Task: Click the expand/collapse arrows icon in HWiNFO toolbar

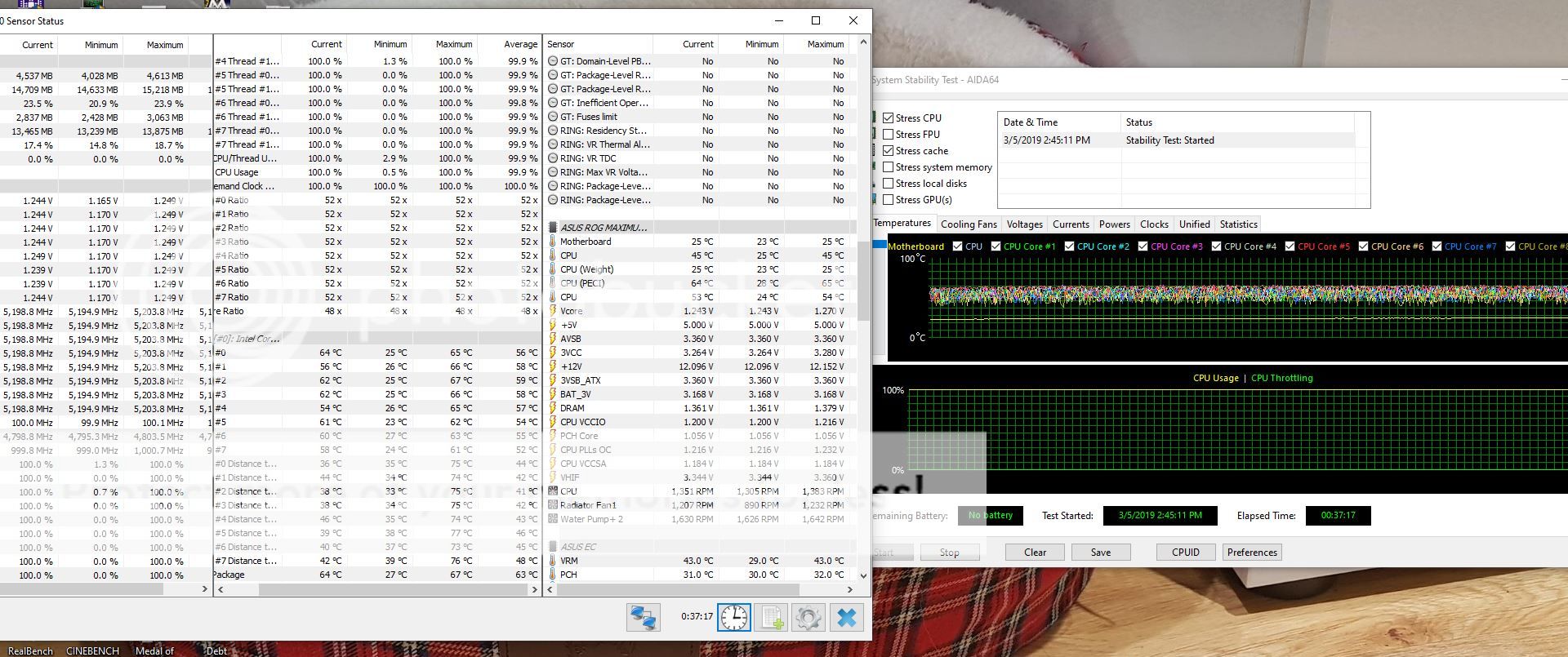Action: (643, 617)
